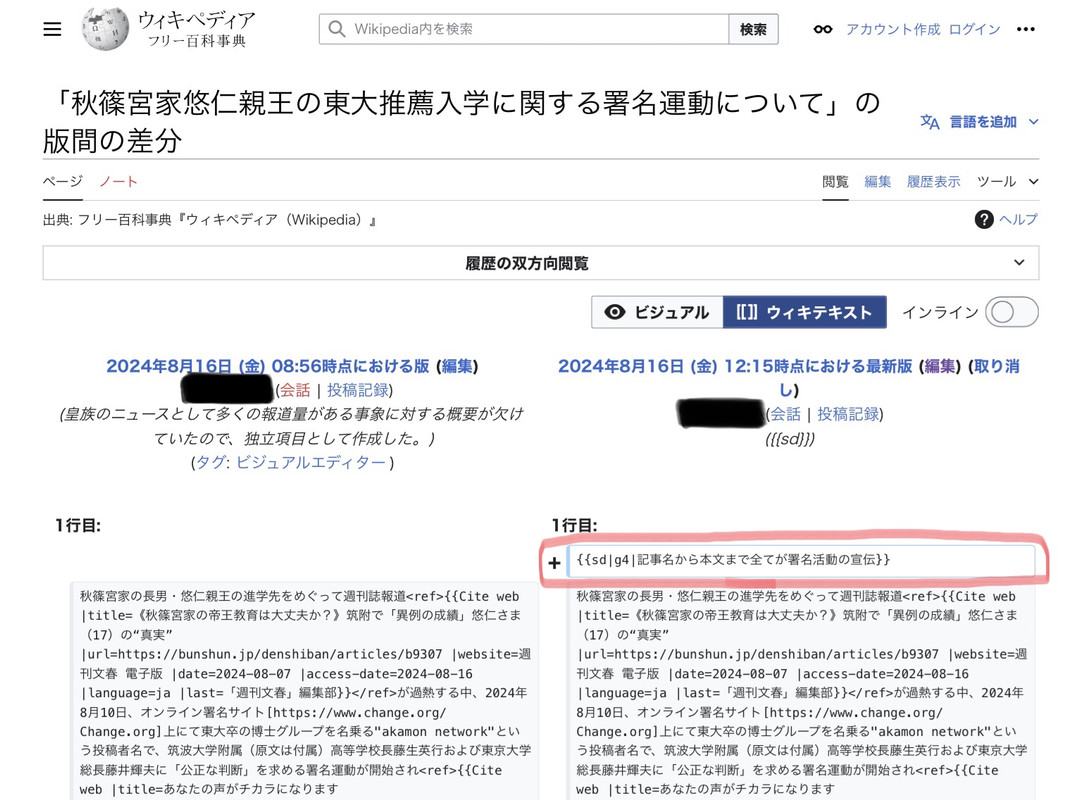The height and width of the screenshot is (800, 1082).
Task: Click the Wikipedia globe logo
Action: pyautogui.click(x=105, y=29)
